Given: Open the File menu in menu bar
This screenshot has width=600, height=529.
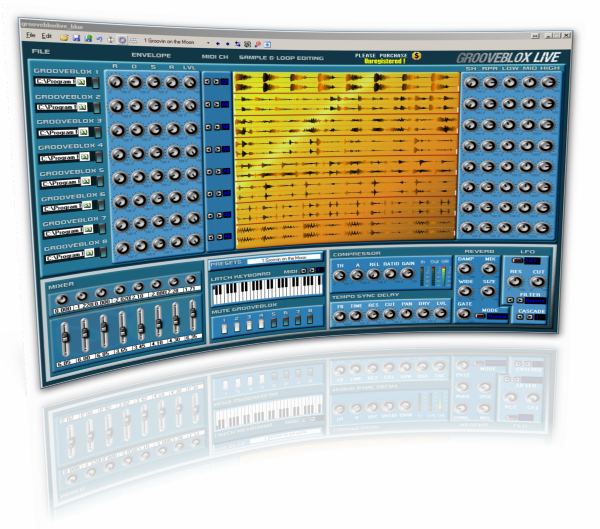Looking at the screenshot, I should (31, 35).
